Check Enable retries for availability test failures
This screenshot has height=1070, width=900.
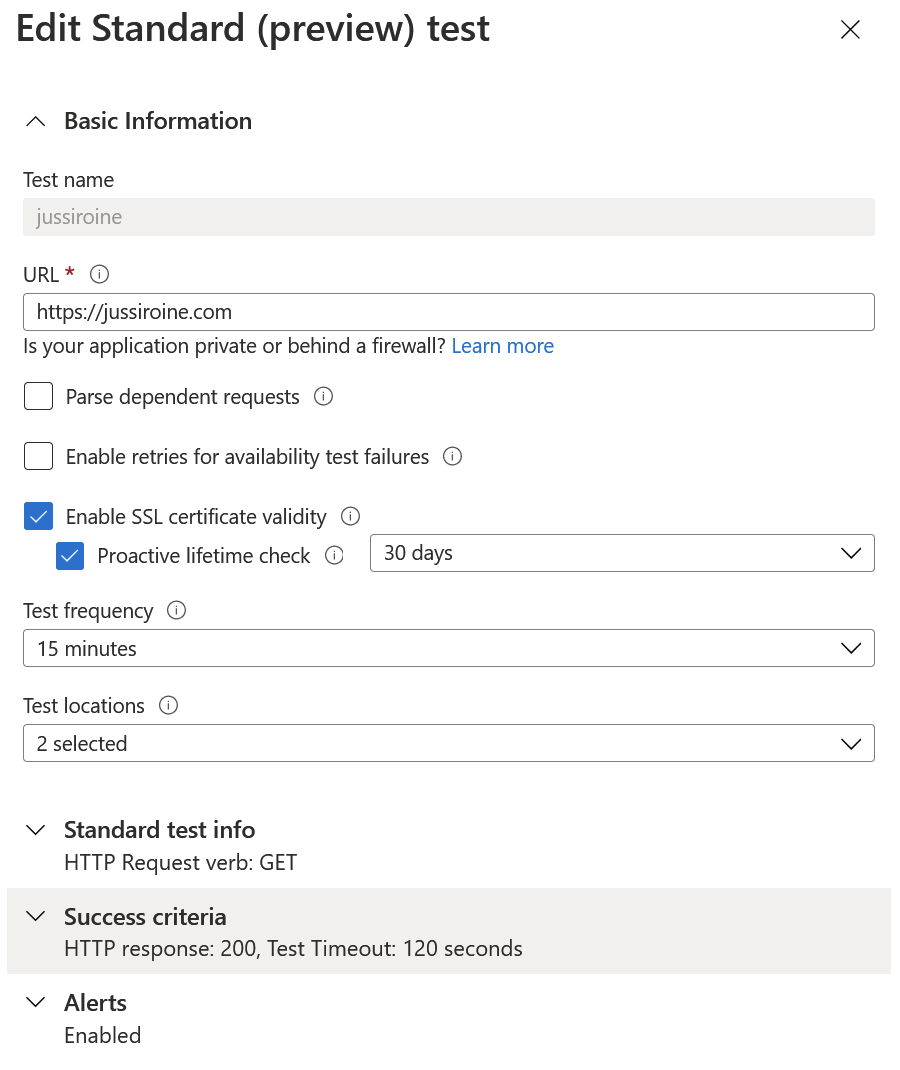(x=38, y=457)
